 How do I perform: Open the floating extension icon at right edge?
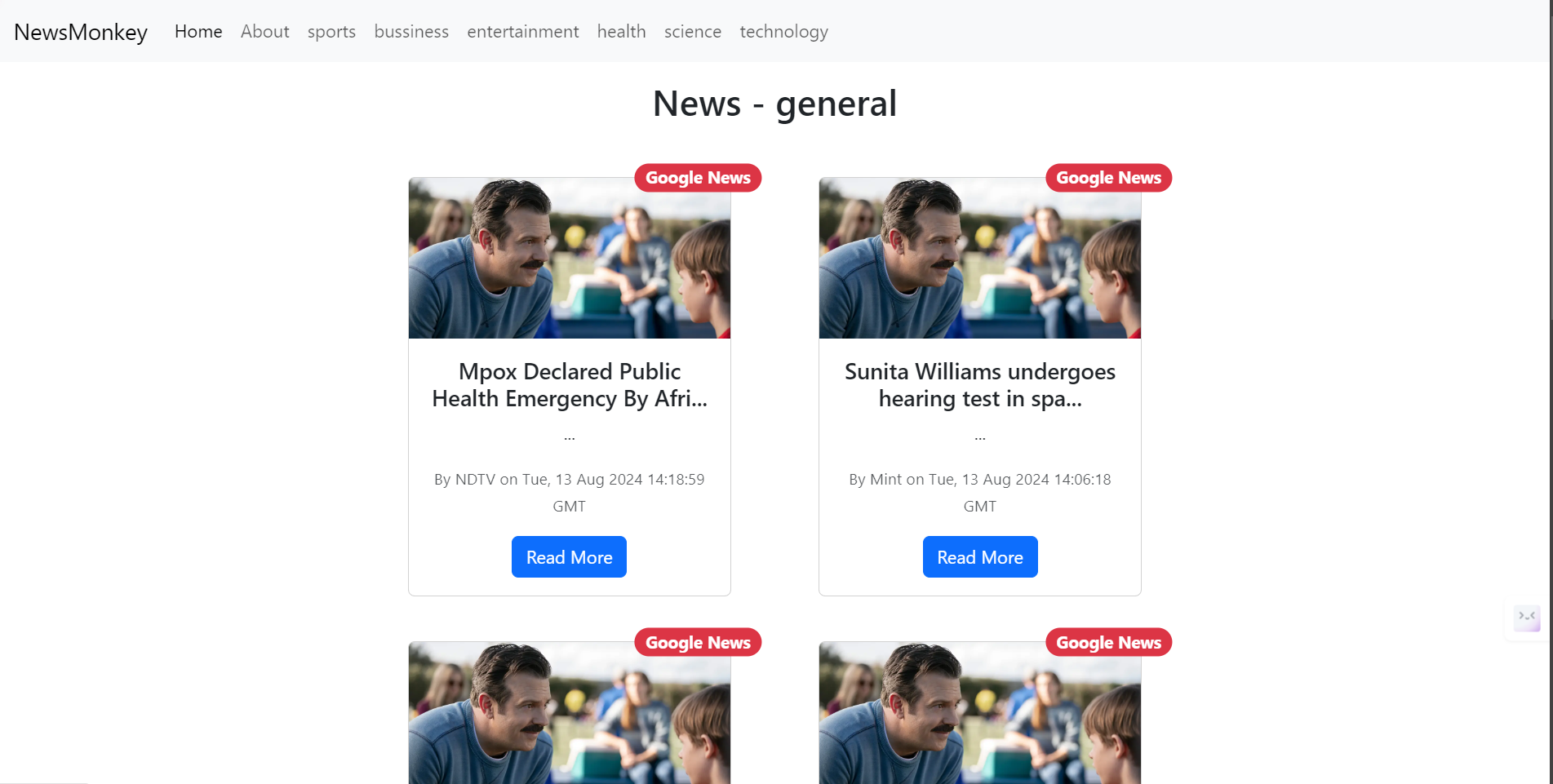(1527, 618)
